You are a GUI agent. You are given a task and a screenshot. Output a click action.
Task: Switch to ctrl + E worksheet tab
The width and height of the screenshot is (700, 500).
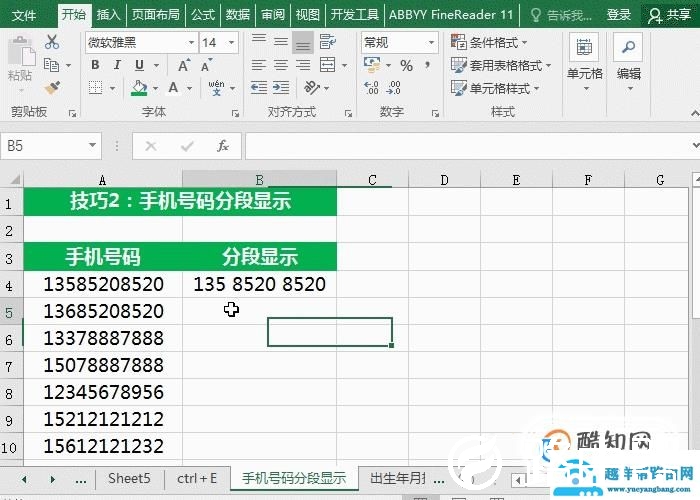click(197, 478)
